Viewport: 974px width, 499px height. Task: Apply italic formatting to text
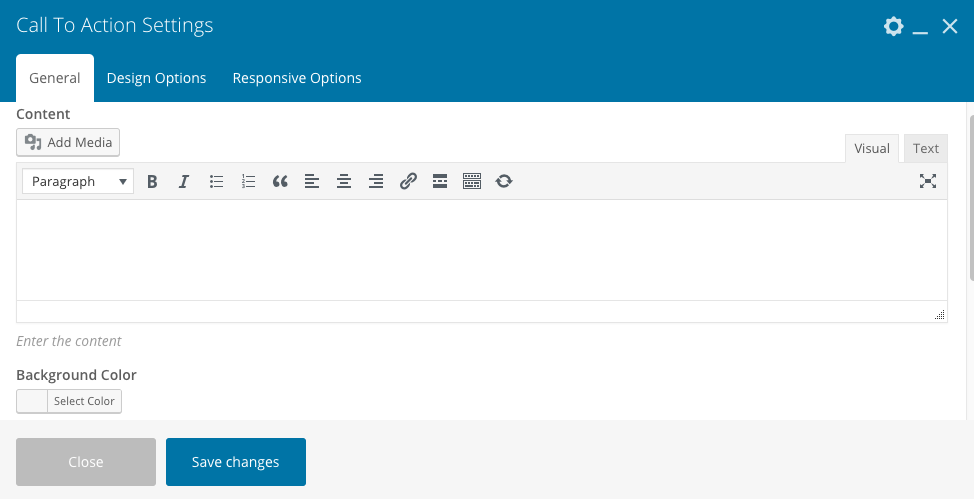(184, 181)
